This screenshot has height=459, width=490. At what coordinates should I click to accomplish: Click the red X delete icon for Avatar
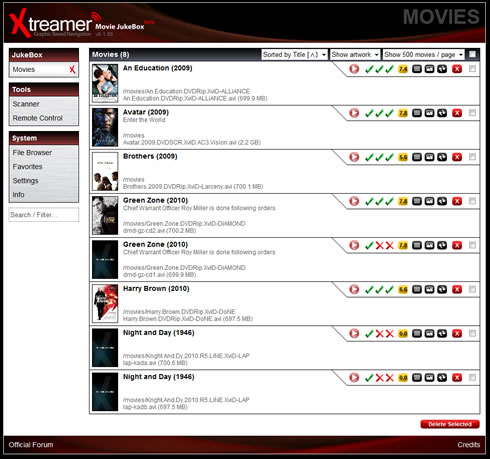click(x=457, y=113)
